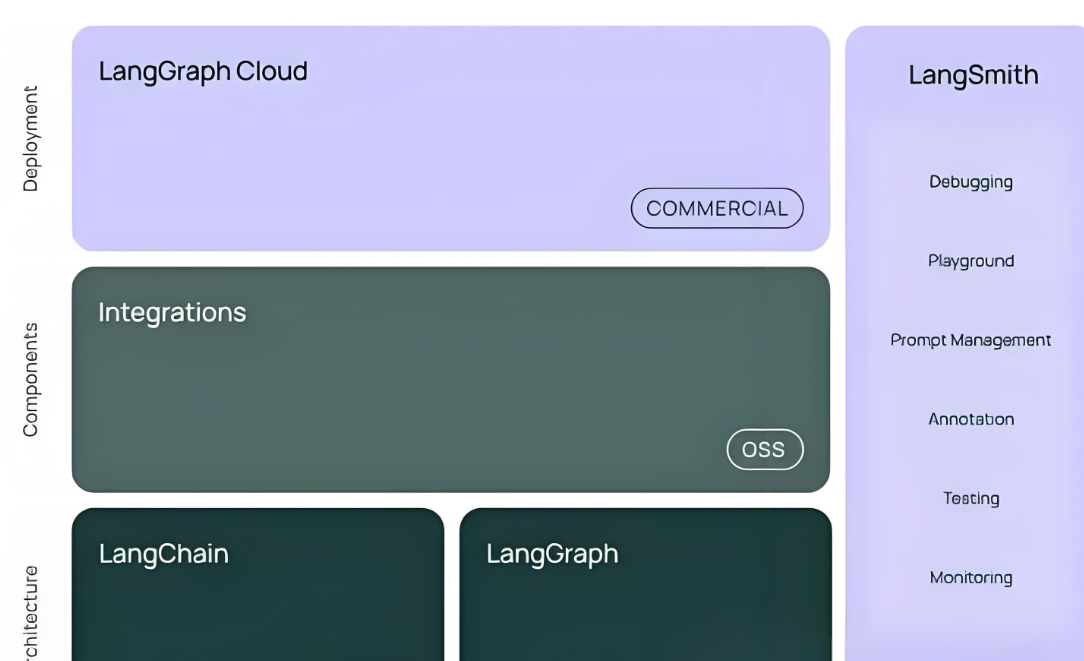The height and width of the screenshot is (661, 1084).
Task: Choose Annotation from the LangSmith list
Action: coord(971,419)
